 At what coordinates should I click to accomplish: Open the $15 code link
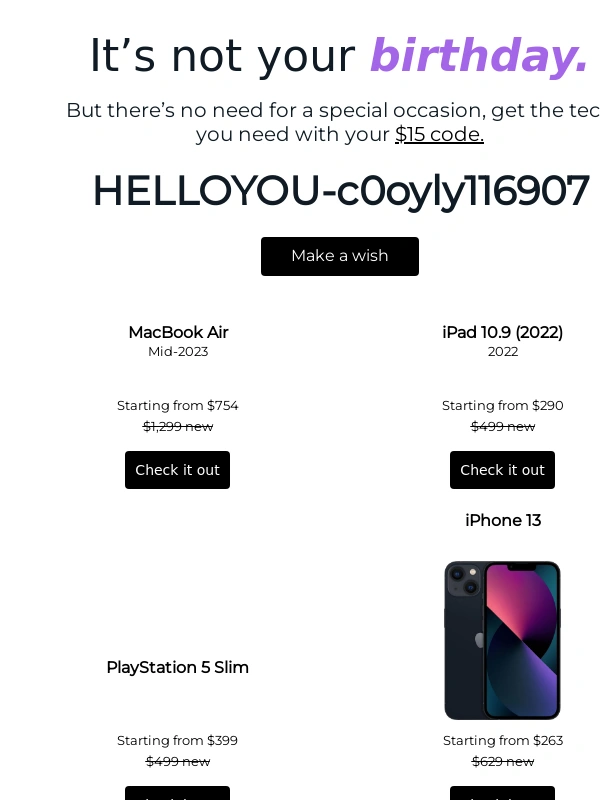[x=439, y=135]
